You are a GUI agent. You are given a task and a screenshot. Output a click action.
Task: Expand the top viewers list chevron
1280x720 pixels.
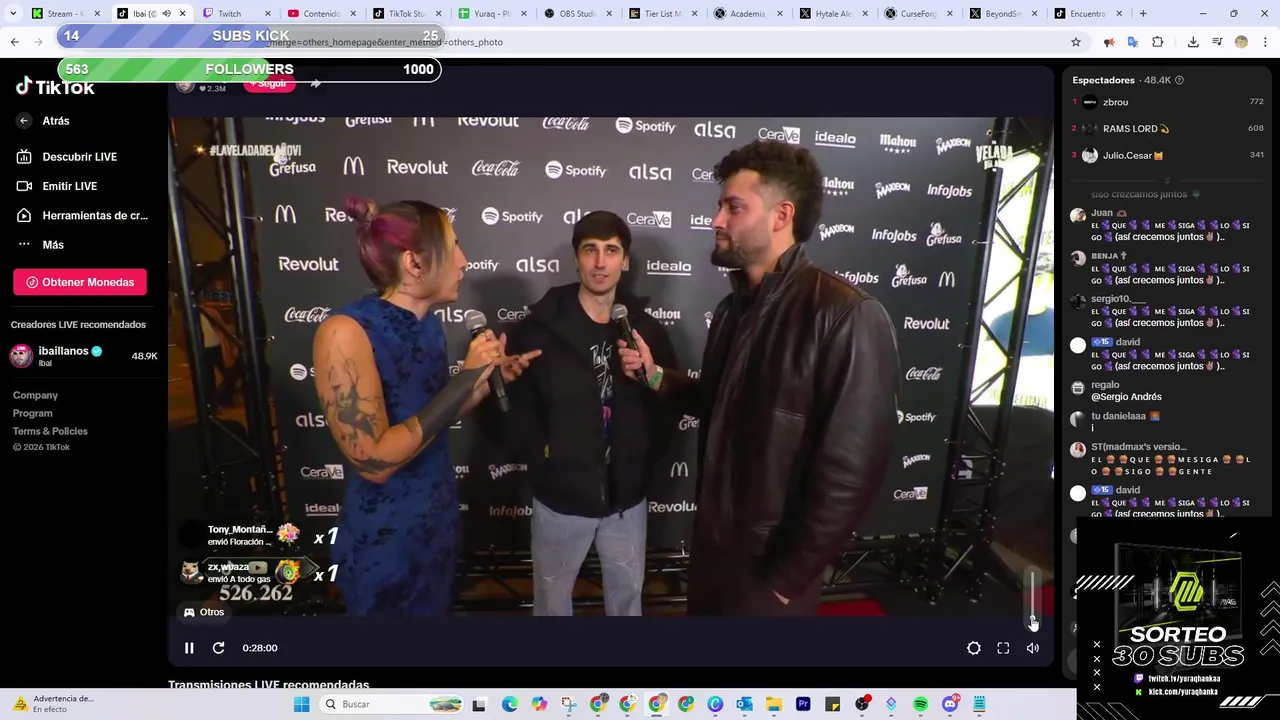pos(1168,181)
